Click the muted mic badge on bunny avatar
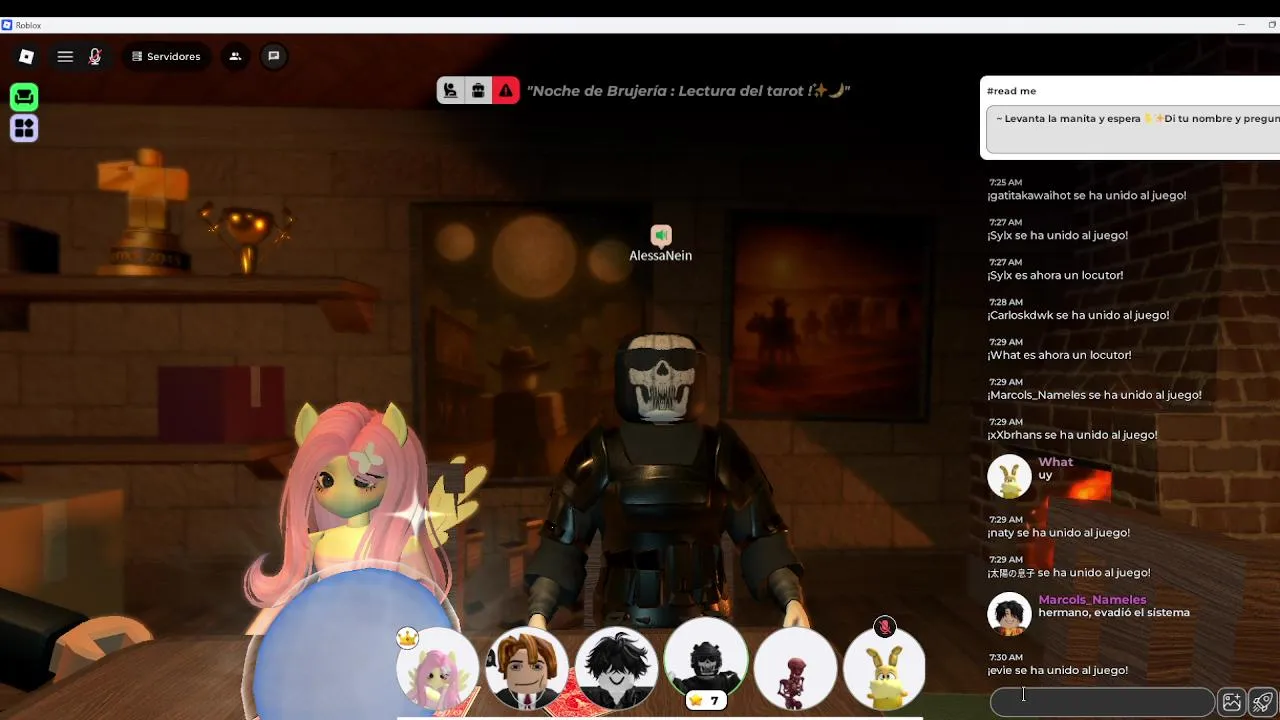 tap(884, 627)
